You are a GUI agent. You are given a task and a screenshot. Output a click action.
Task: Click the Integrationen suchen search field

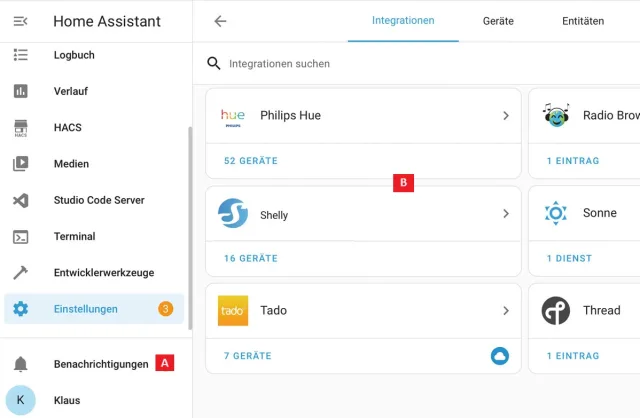pyautogui.click(x=400, y=64)
